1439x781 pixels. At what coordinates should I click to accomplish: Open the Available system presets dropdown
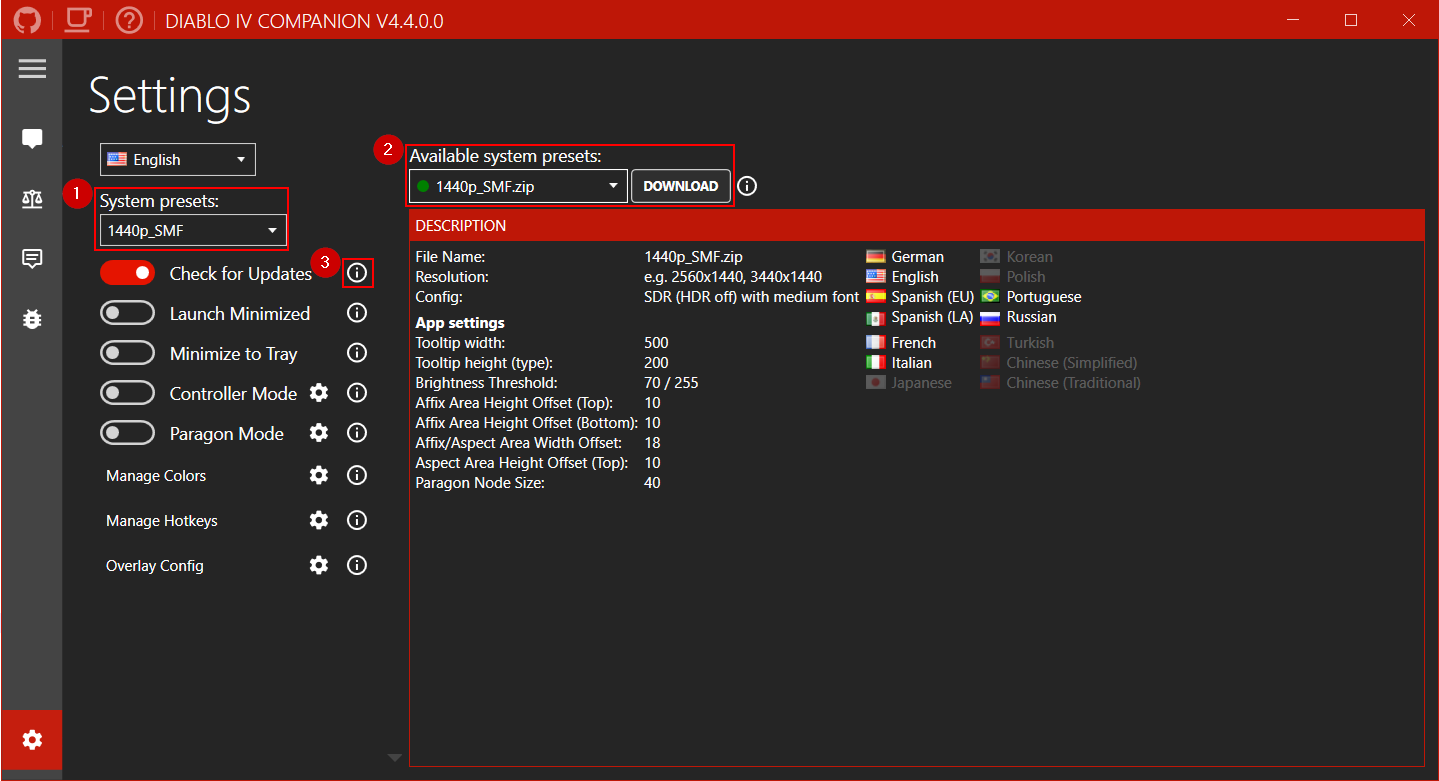coord(518,186)
